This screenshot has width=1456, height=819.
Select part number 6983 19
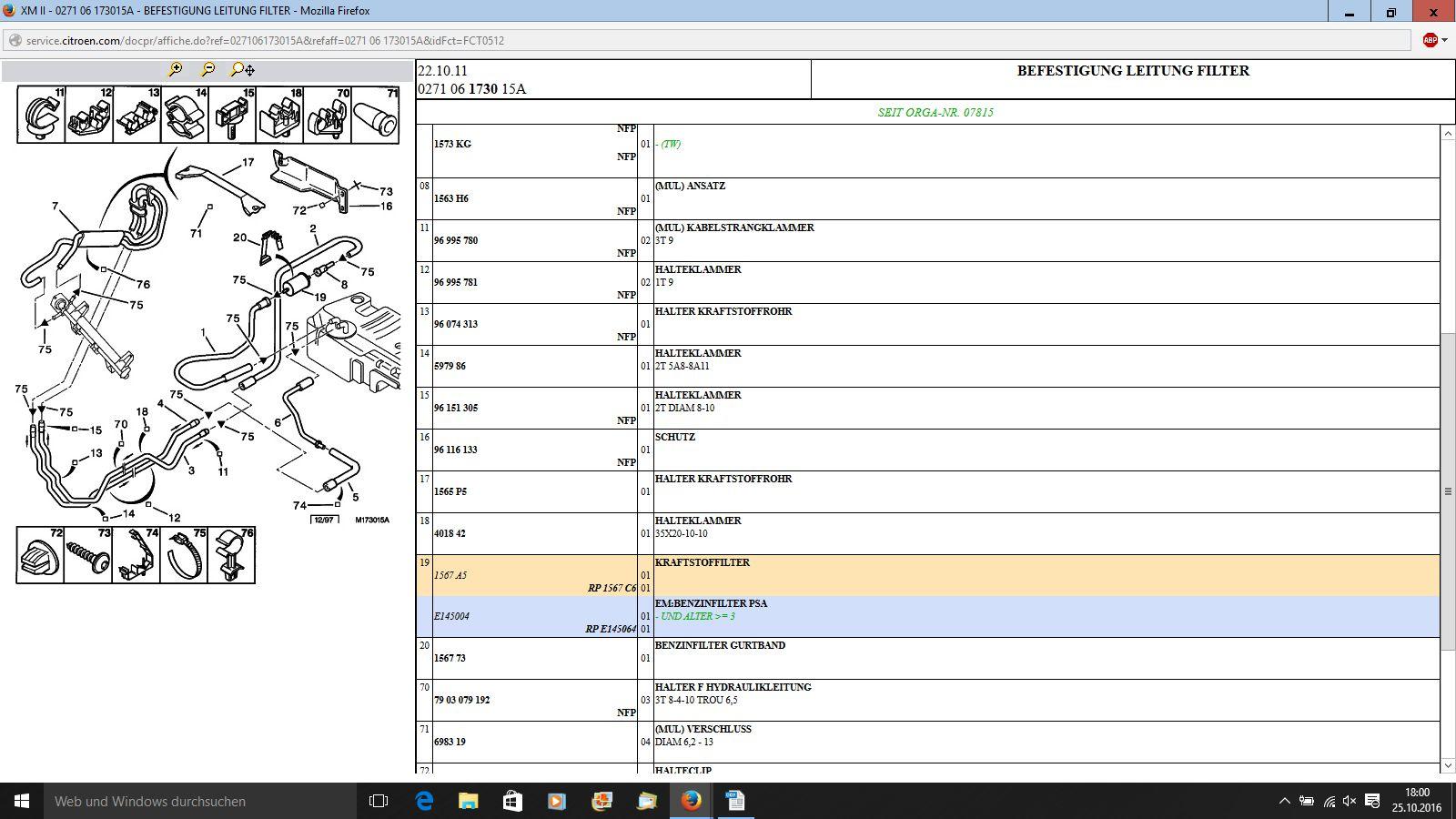[450, 742]
